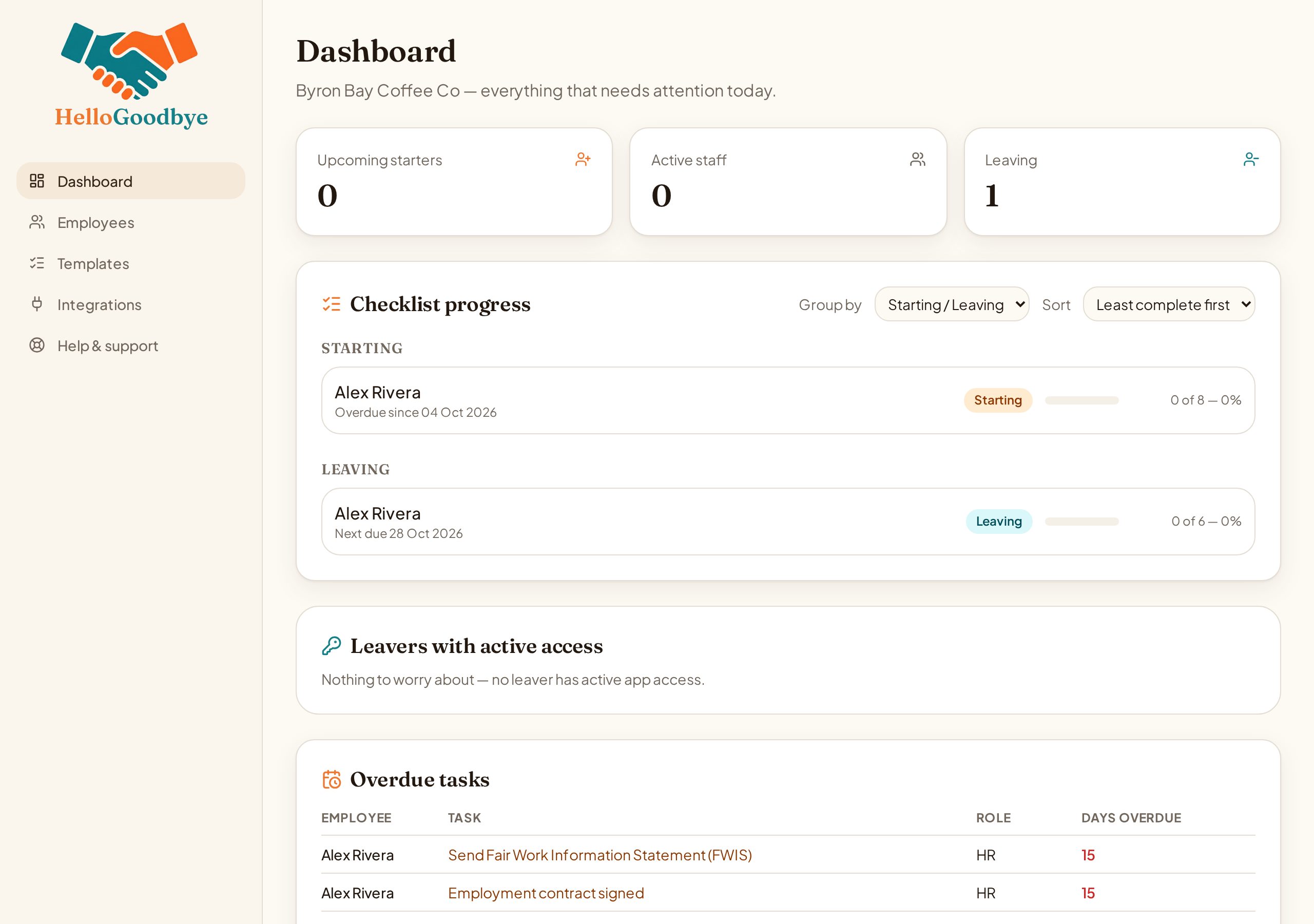1314x924 pixels.
Task: Click the HelloGoodbye brand name text
Action: click(x=131, y=118)
